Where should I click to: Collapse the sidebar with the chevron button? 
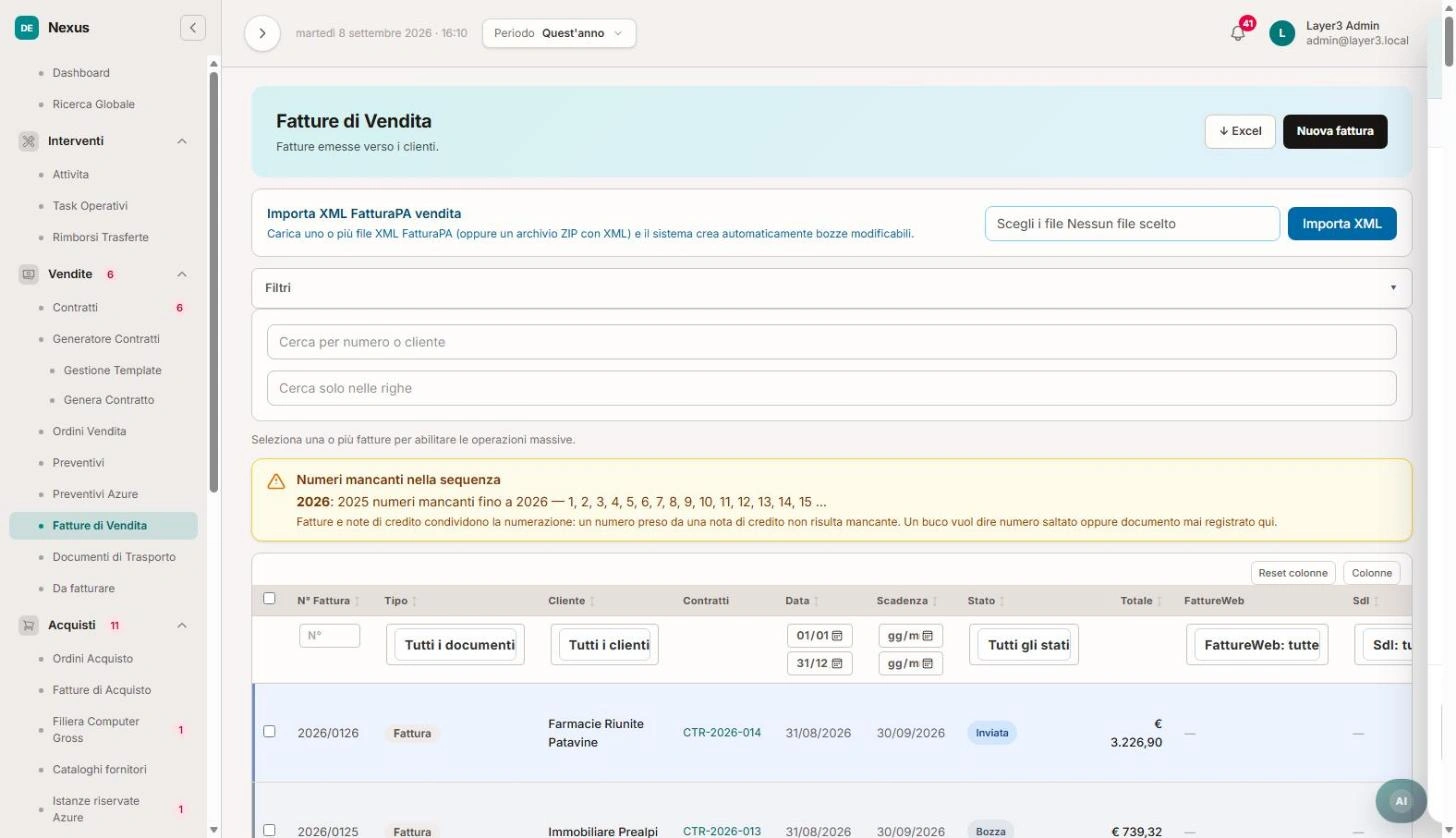tap(193, 28)
